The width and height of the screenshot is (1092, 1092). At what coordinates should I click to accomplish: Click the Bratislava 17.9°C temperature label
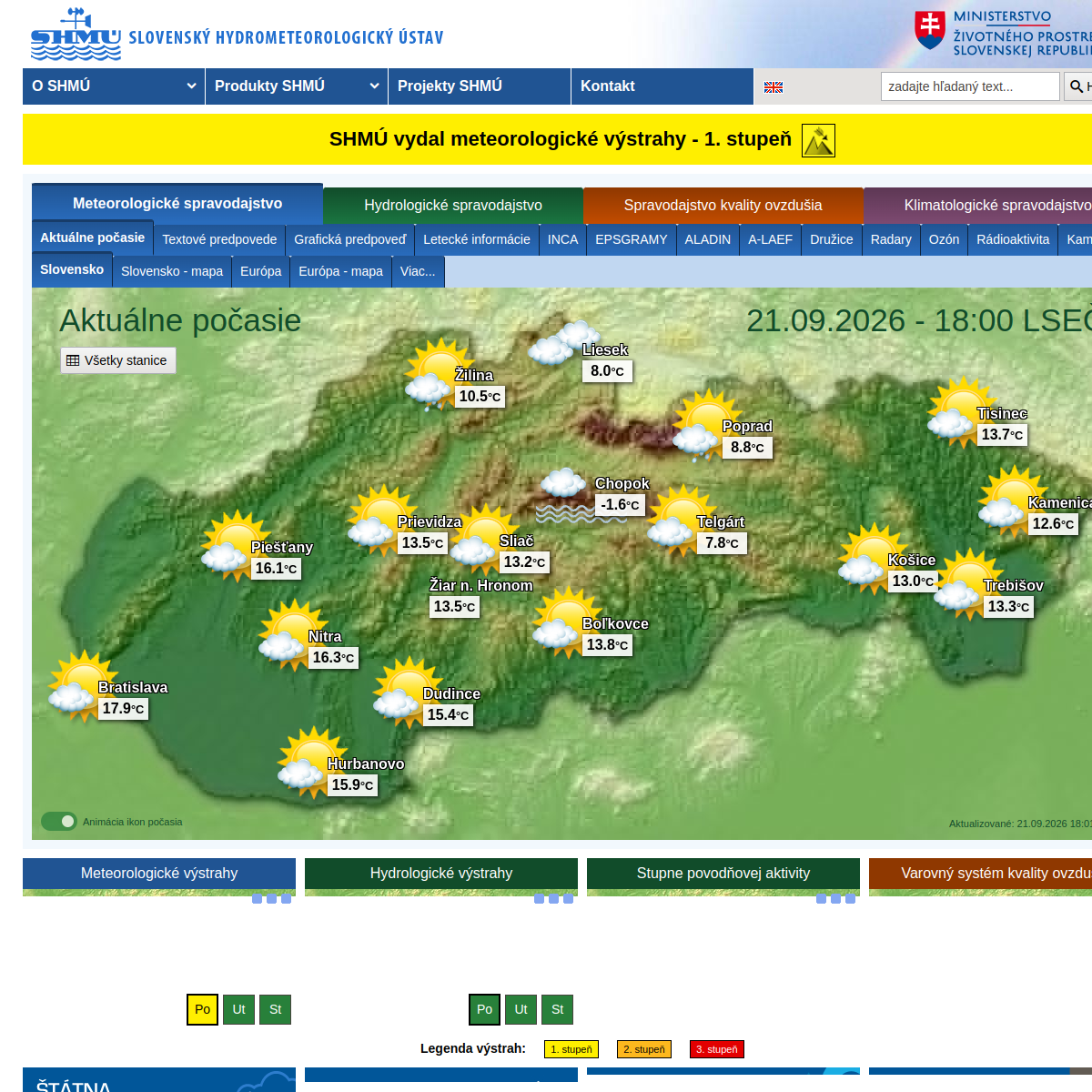tap(123, 709)
